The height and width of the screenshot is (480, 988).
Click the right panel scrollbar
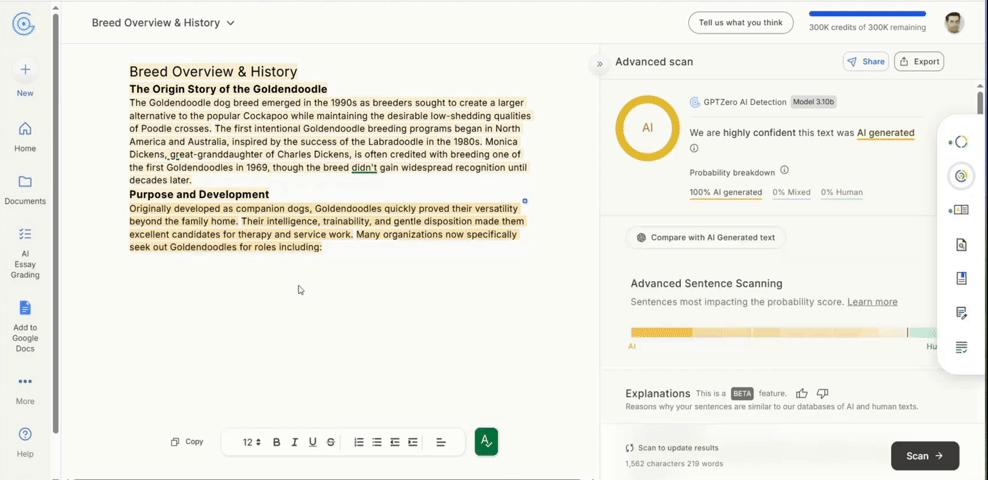[x=980, y=101]
